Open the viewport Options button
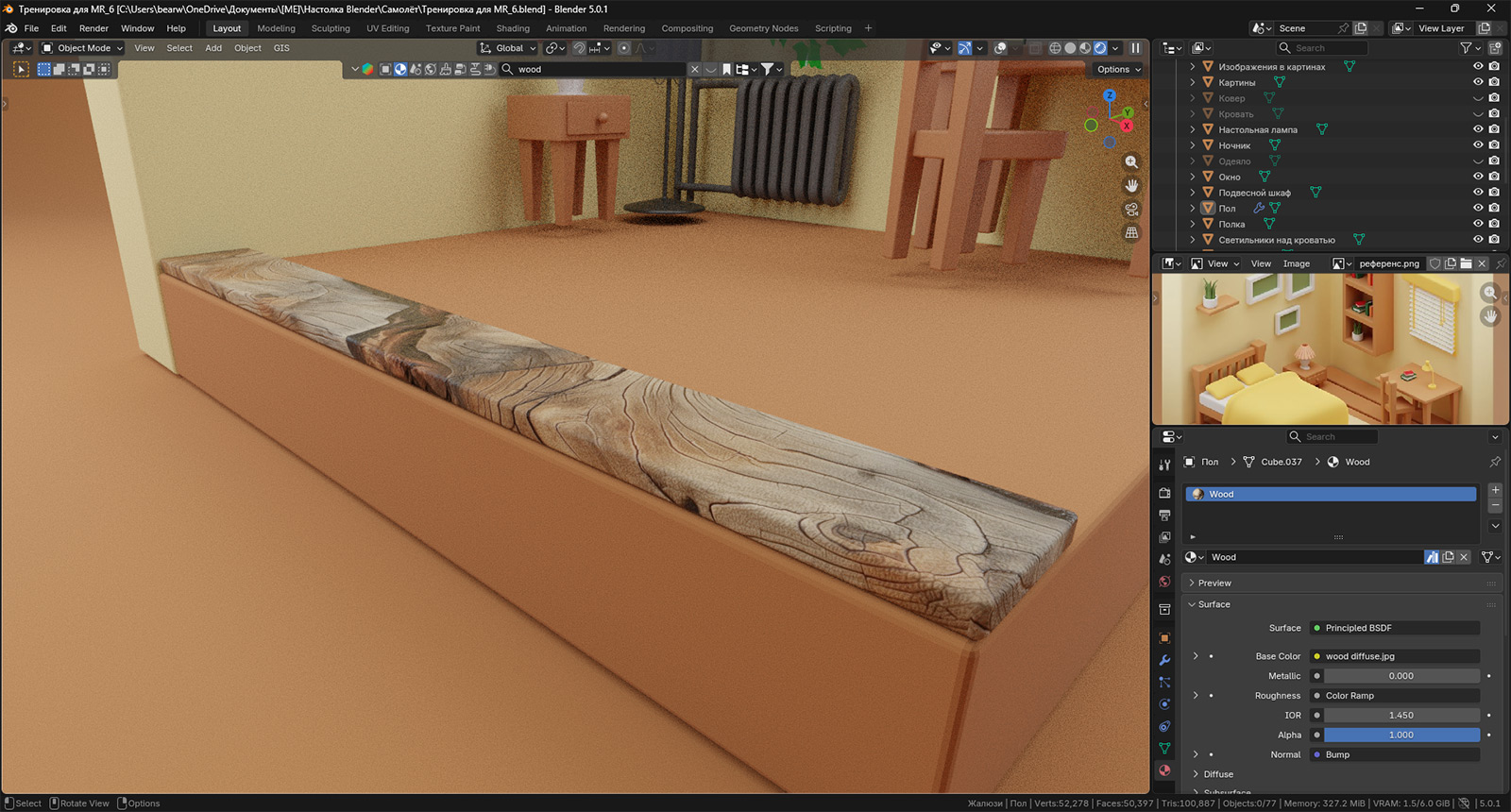Image resolution: width=1511 pixels, height=812 pixels. coord(1118,69)
